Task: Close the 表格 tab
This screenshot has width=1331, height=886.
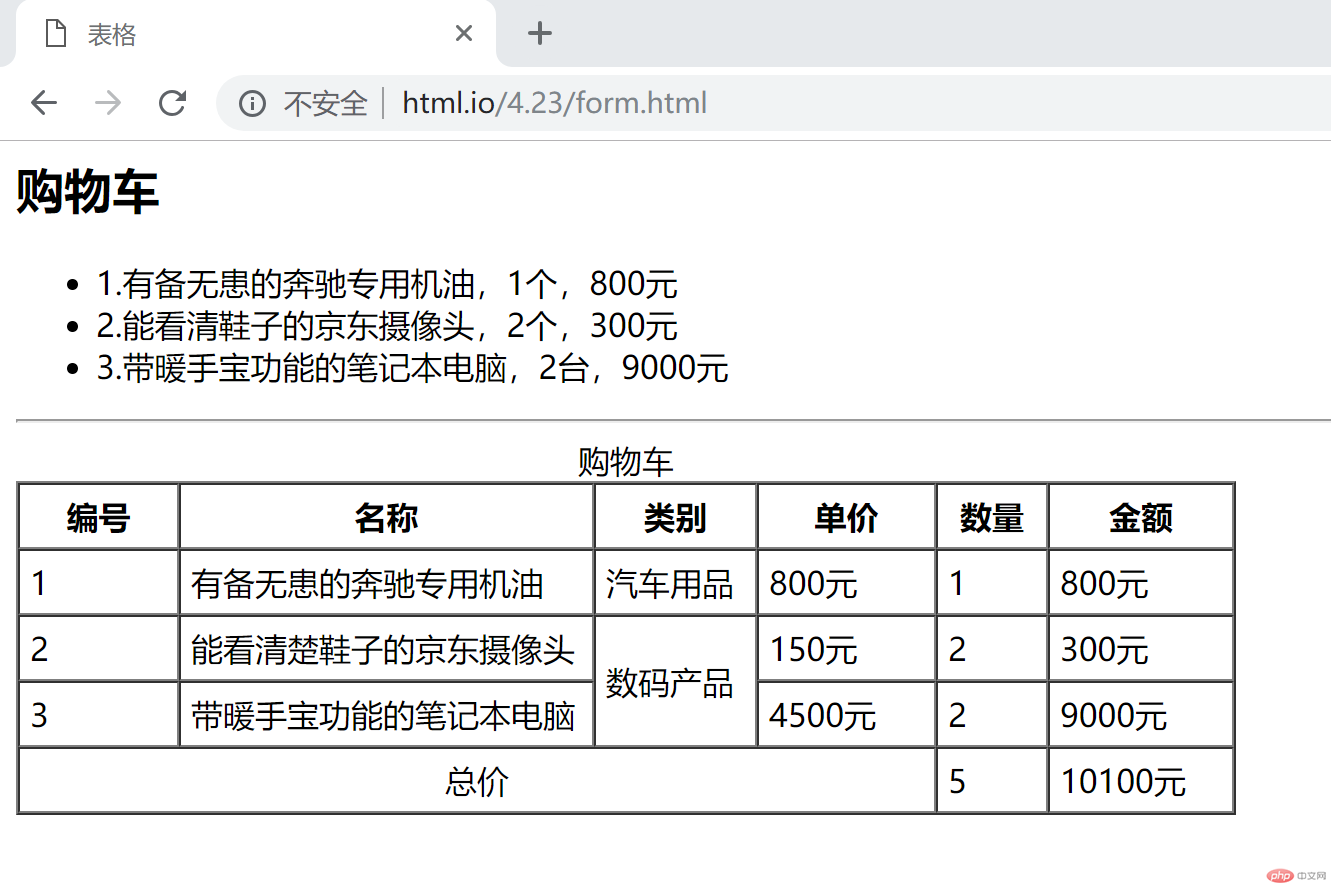Action: click(x=463, y=34)
